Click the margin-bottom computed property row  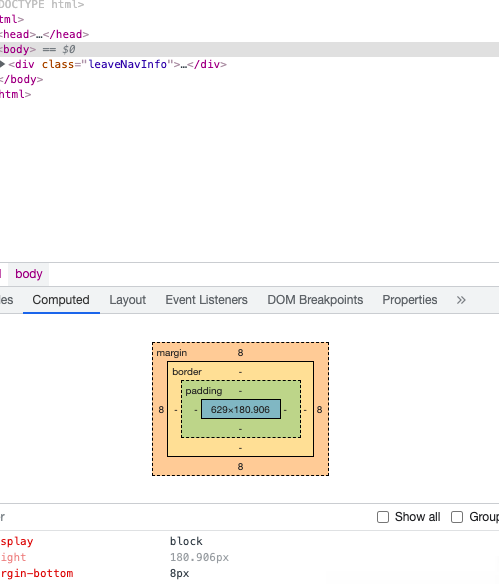pyautogui.click(x=250, y=574)
